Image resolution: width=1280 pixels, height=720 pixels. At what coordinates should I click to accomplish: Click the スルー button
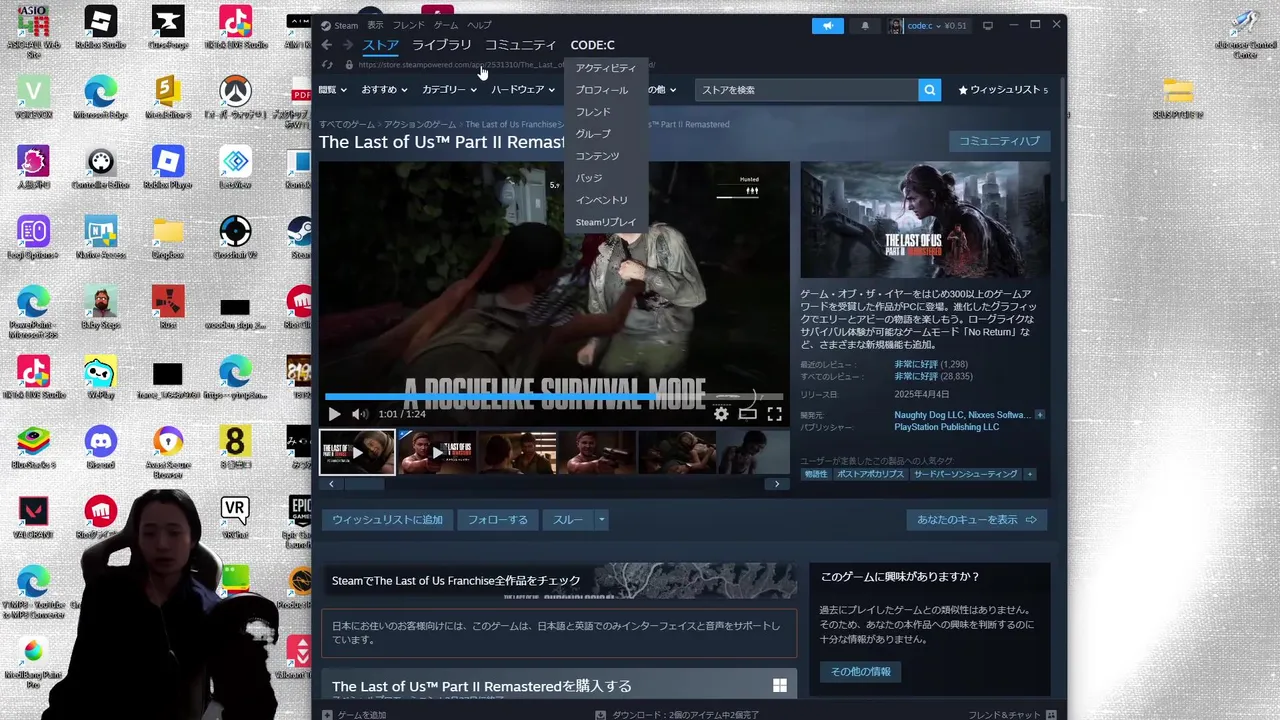tap(568, 520)
